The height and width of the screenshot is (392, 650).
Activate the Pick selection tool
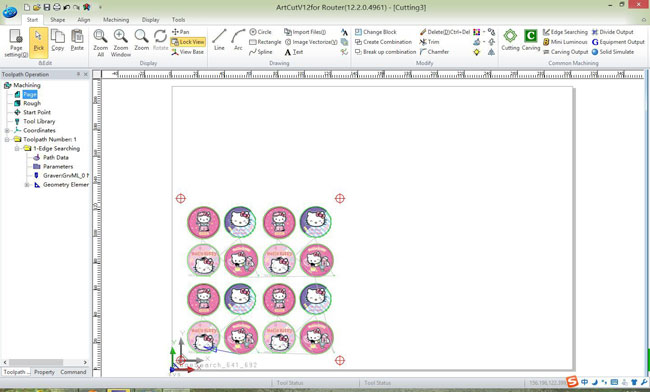pyautogui.click(x=39, y=40)
